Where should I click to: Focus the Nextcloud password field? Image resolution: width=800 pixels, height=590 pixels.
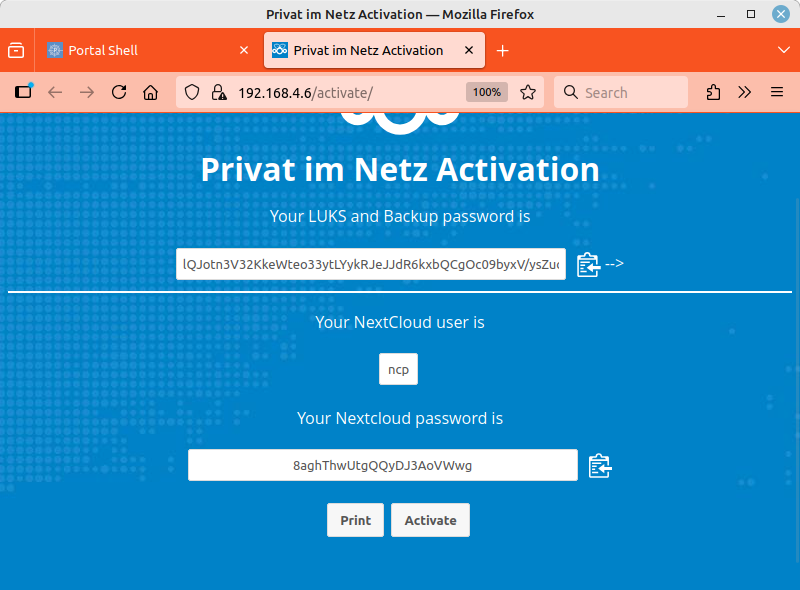pos(382,466)
